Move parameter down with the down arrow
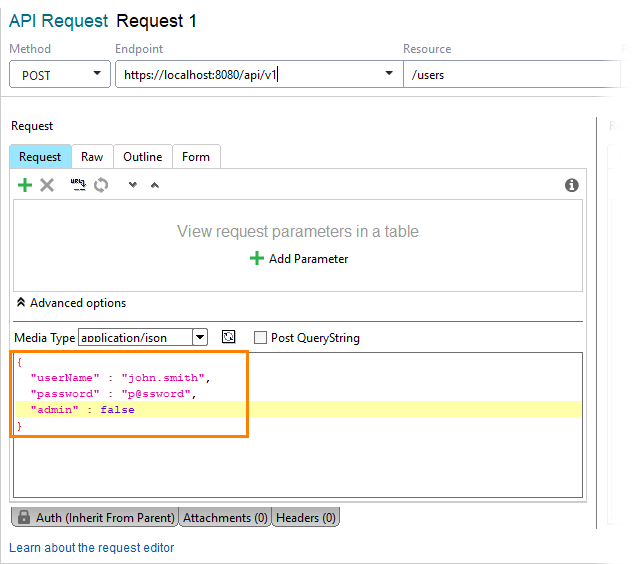The image size is (633, 564). (x=133, y=185)
